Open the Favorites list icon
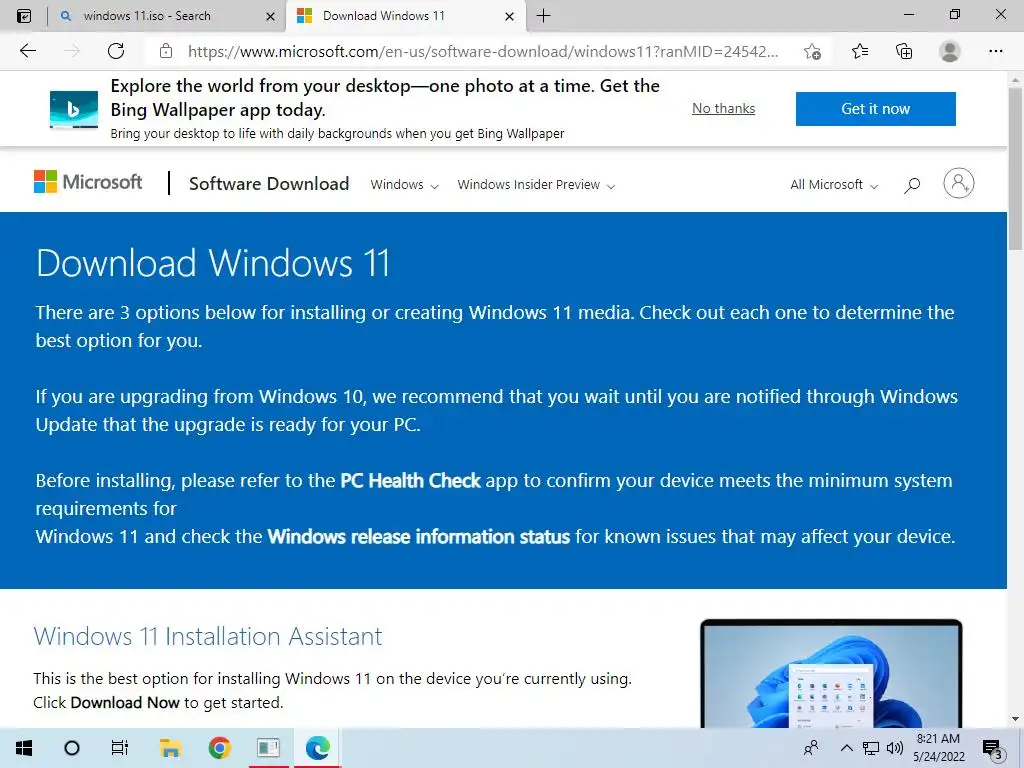This screenshot has height=768, width=1024. pos(860,51)
